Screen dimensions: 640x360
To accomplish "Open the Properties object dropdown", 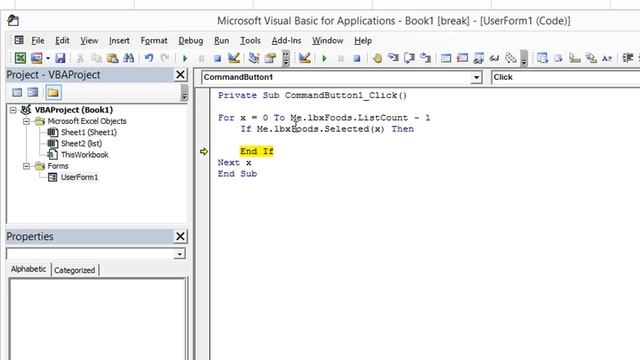I will (x=179, y=254).
